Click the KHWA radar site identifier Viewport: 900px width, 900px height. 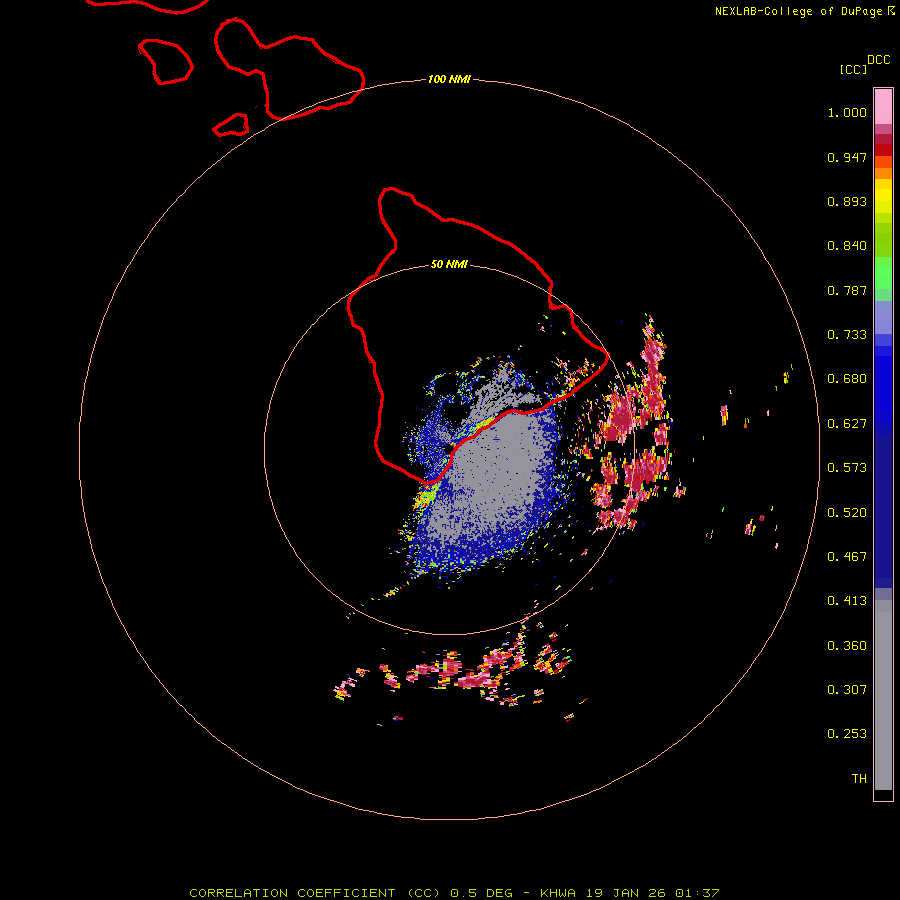click(x=558, y=893)
